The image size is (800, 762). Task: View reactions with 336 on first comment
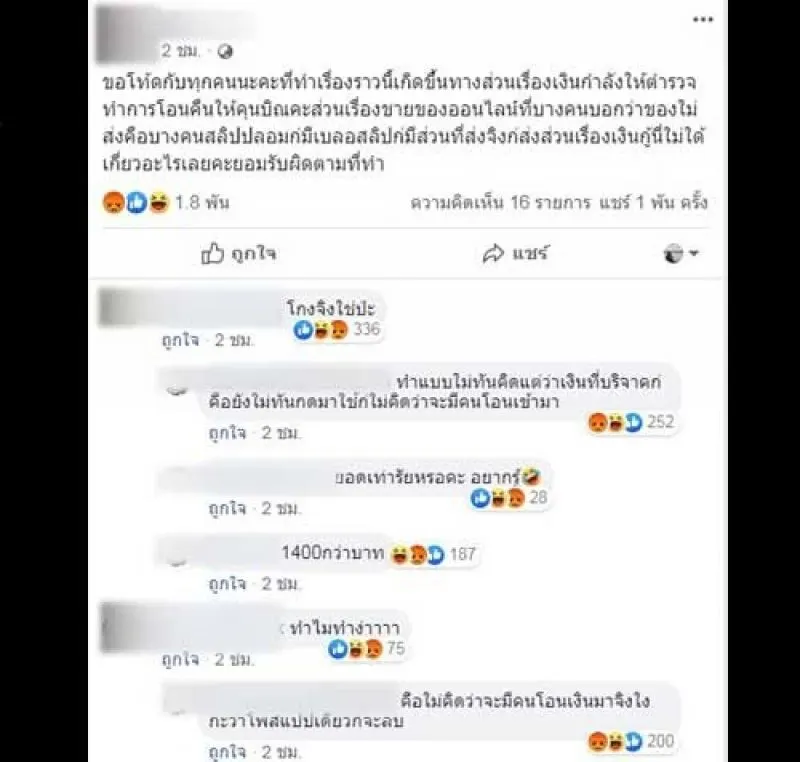pos(337,329)
